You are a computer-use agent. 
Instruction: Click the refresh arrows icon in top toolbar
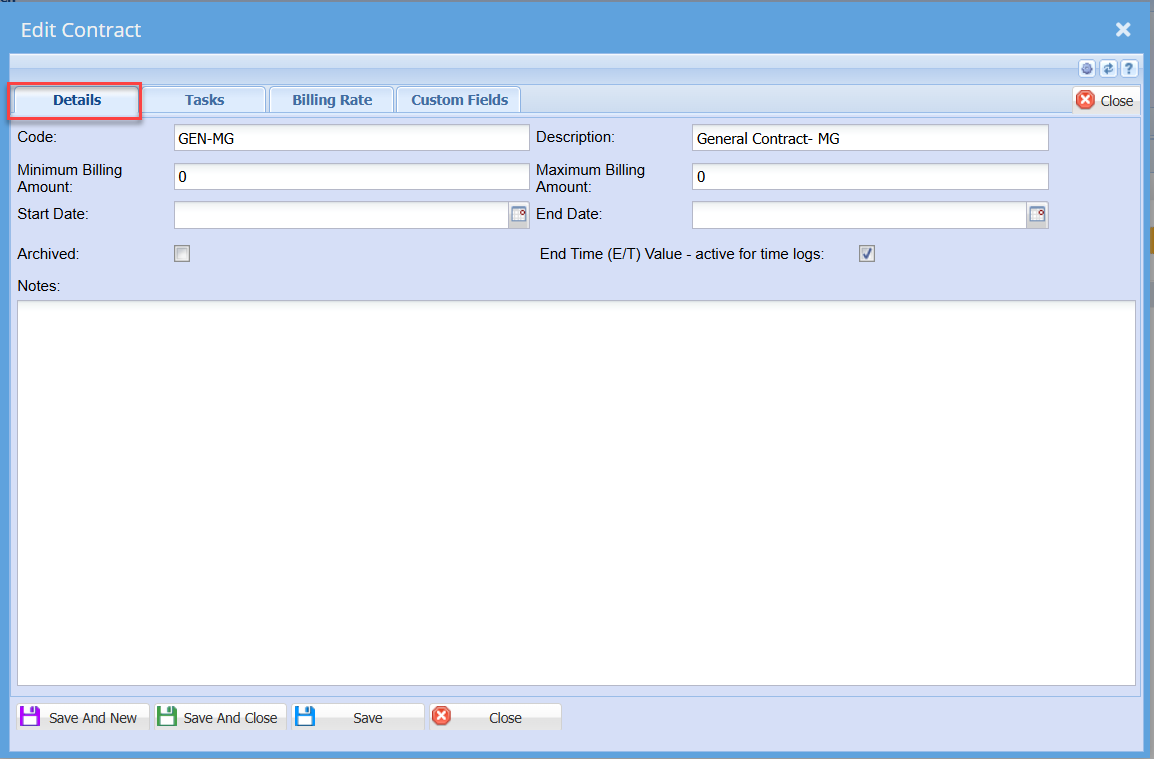(x=1108, y=68)
